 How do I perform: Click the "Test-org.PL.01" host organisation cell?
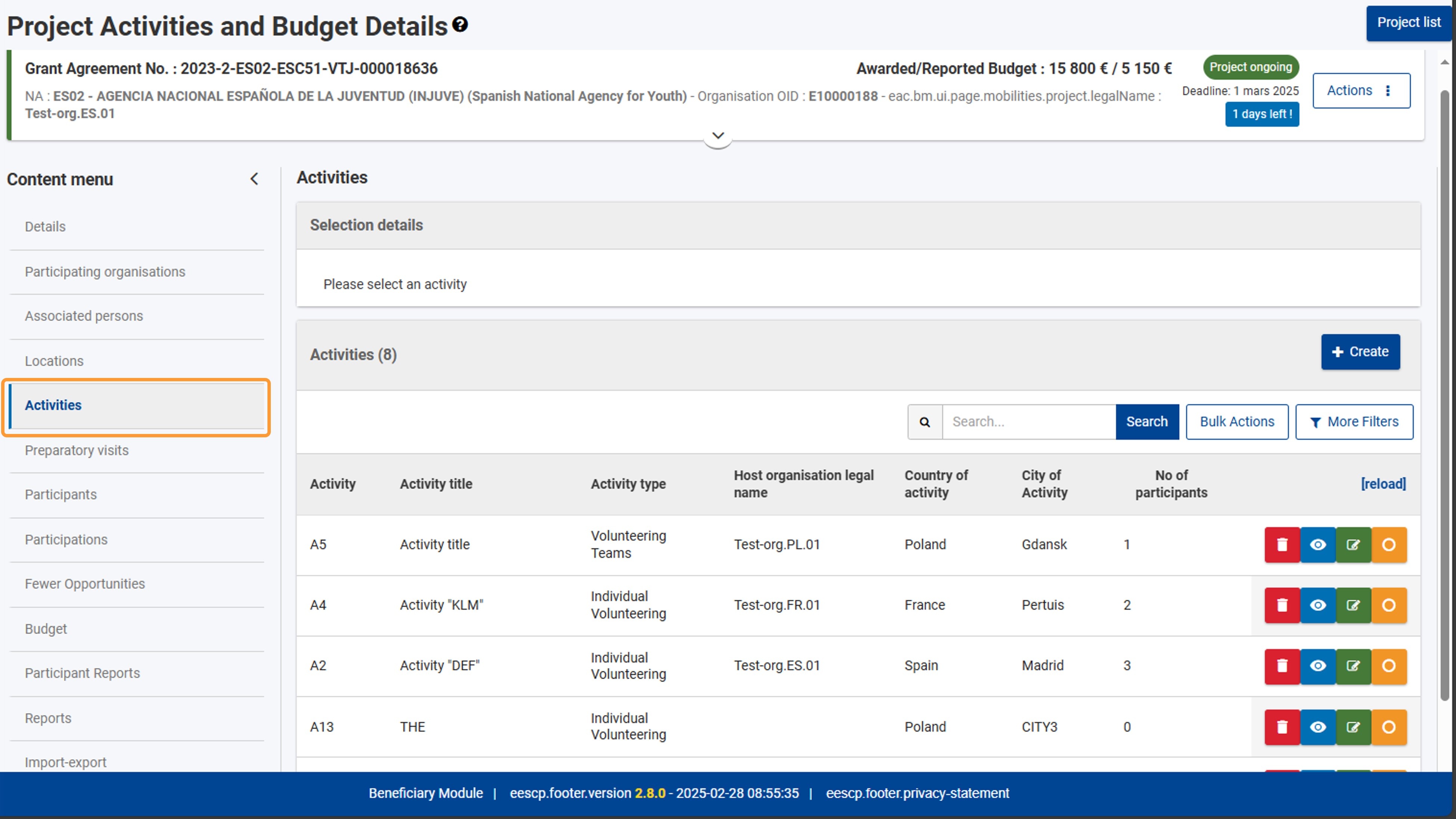pos(777,544)
